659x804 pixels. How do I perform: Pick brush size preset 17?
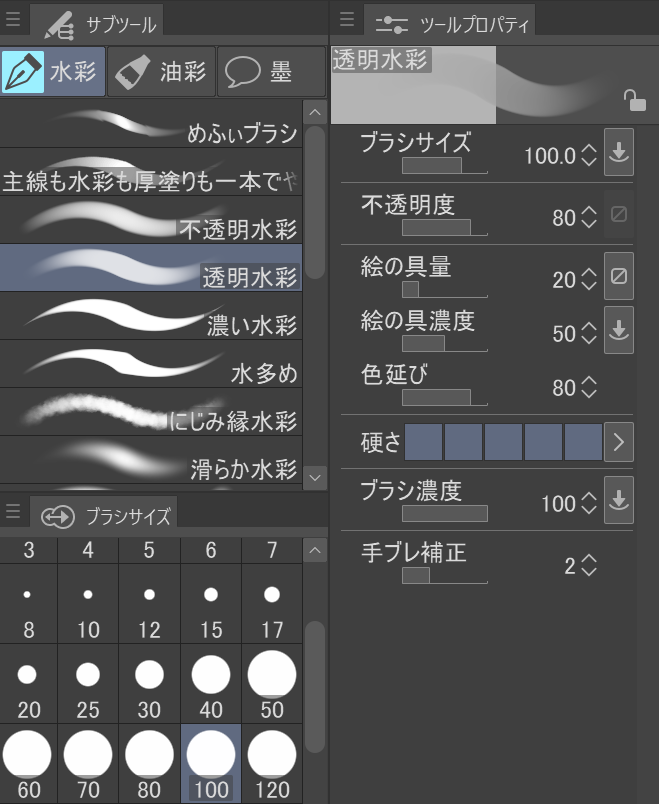click(272, 604)
